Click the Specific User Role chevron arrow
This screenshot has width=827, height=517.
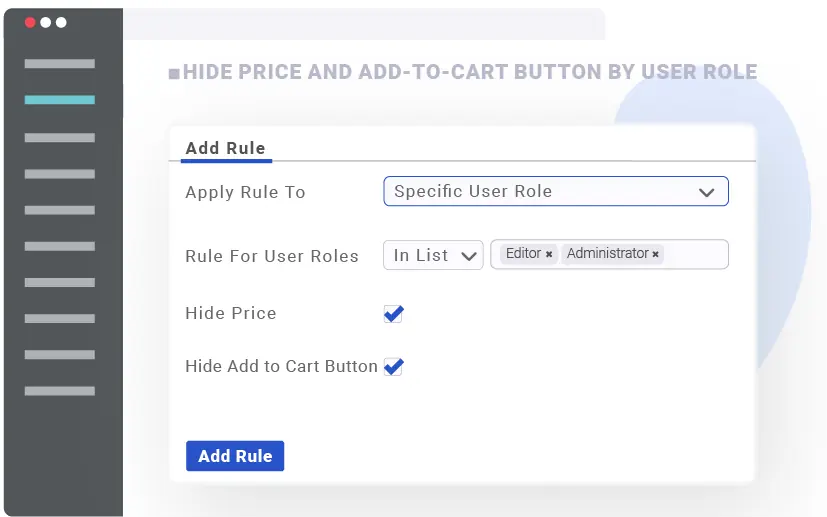point(707,192)
